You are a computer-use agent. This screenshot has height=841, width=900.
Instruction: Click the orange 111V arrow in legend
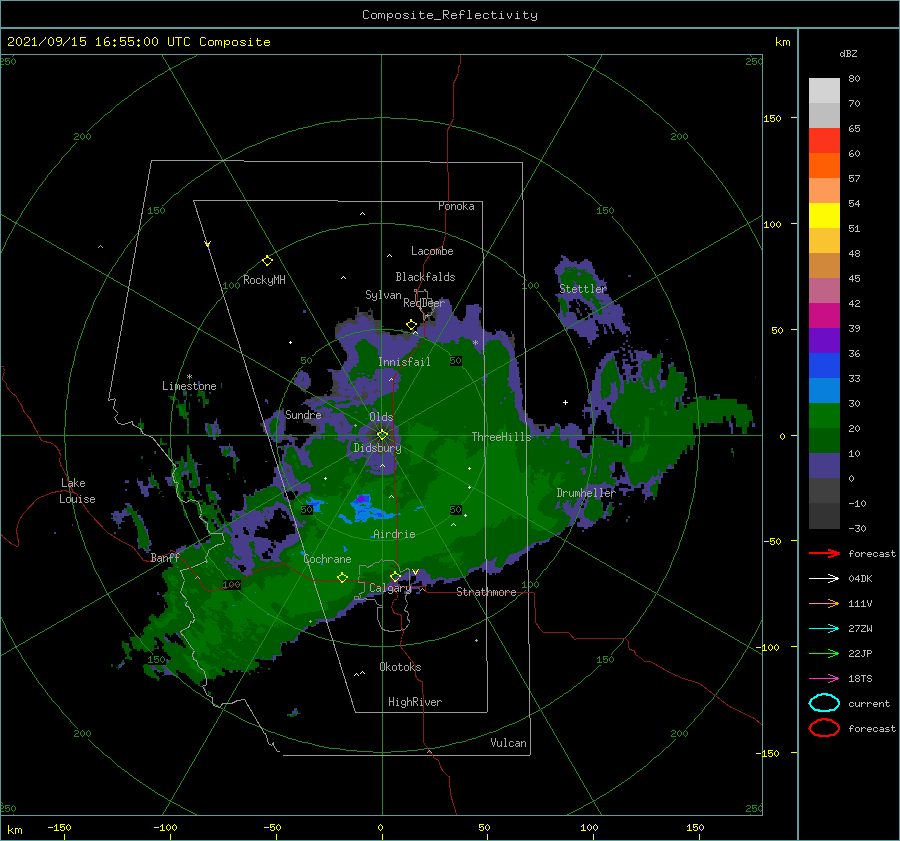tap(824, 603)
